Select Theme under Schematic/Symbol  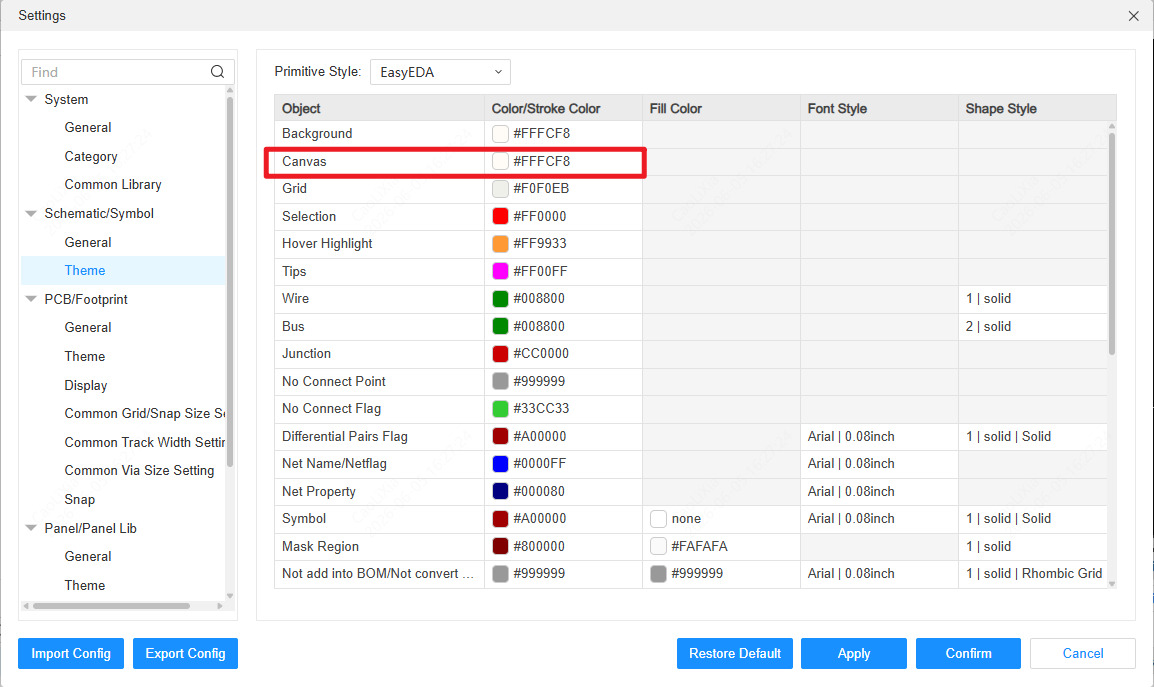coord(85,270)
